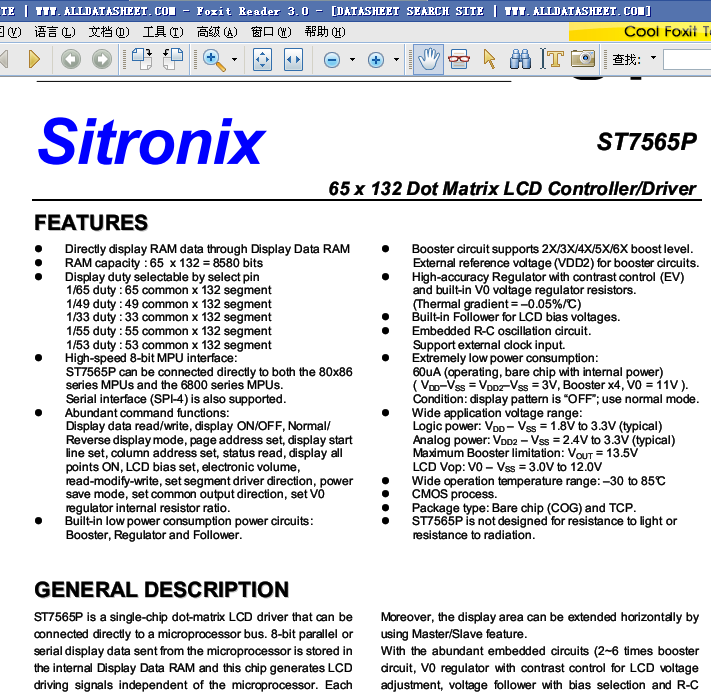Image resolution: width=711 pixels, height=694 pixels.
Task: Click 'Wide application voltage range:' line
Action: click(497, 413)
